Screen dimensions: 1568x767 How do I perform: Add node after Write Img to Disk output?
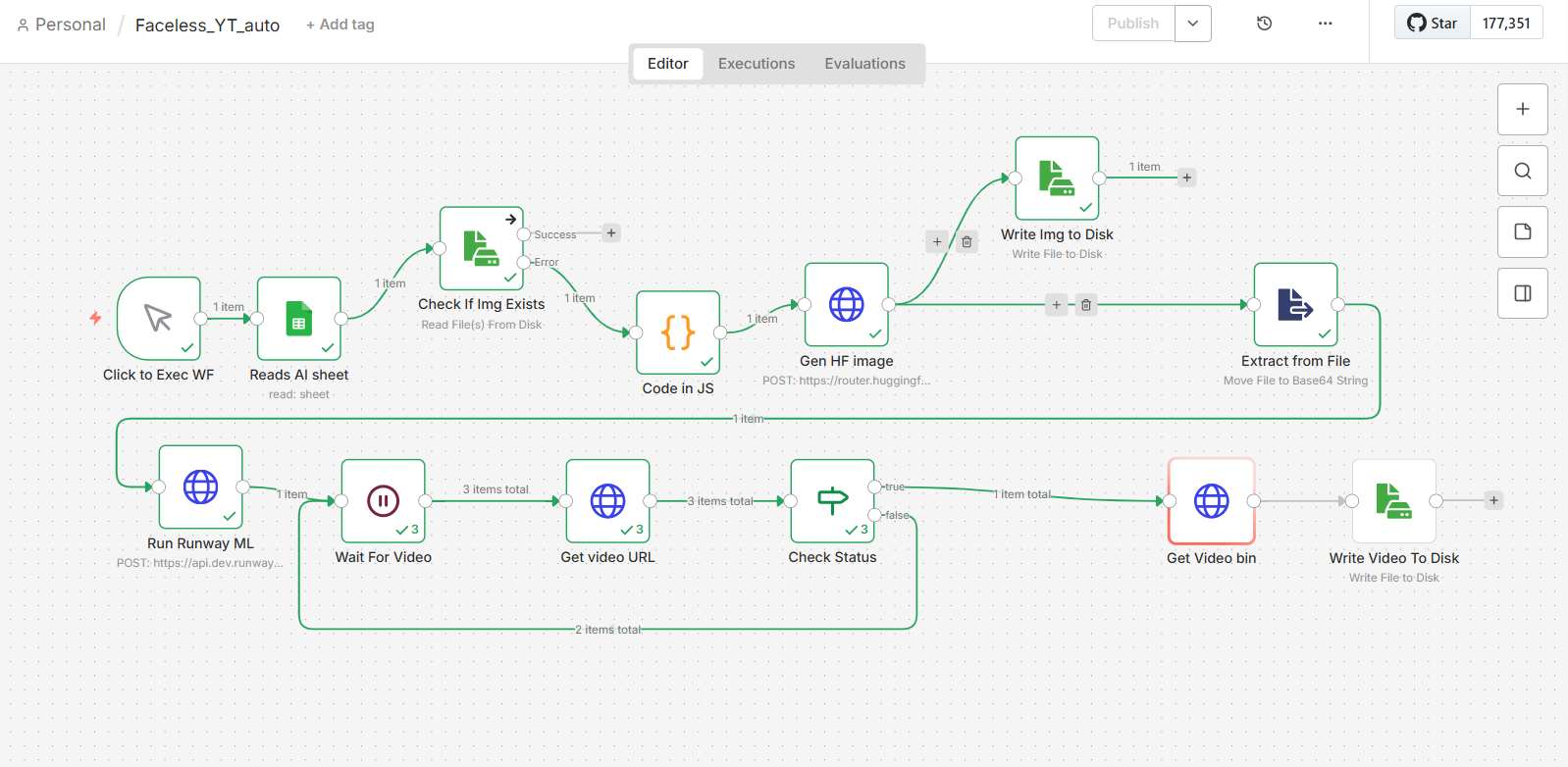click(x=1187, y=178)
